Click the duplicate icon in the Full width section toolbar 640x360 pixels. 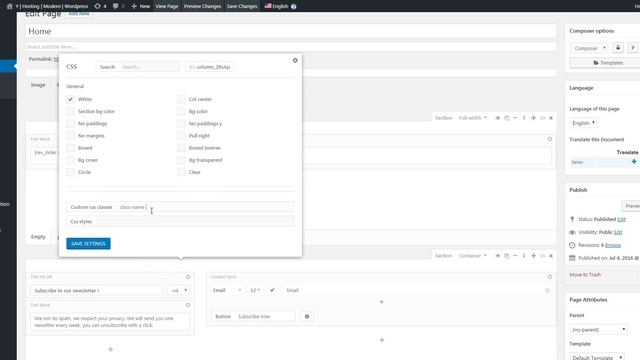[507, 118]
